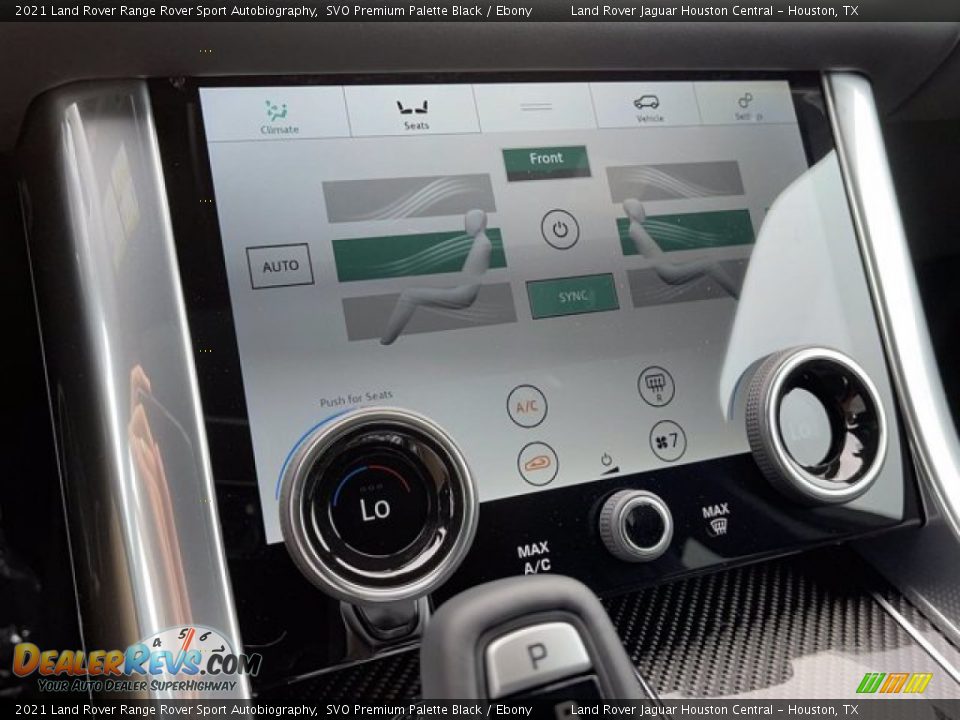
Task: Open the Settings tab with gears icon
Action: pyautogui.click(x=744, y=105)
